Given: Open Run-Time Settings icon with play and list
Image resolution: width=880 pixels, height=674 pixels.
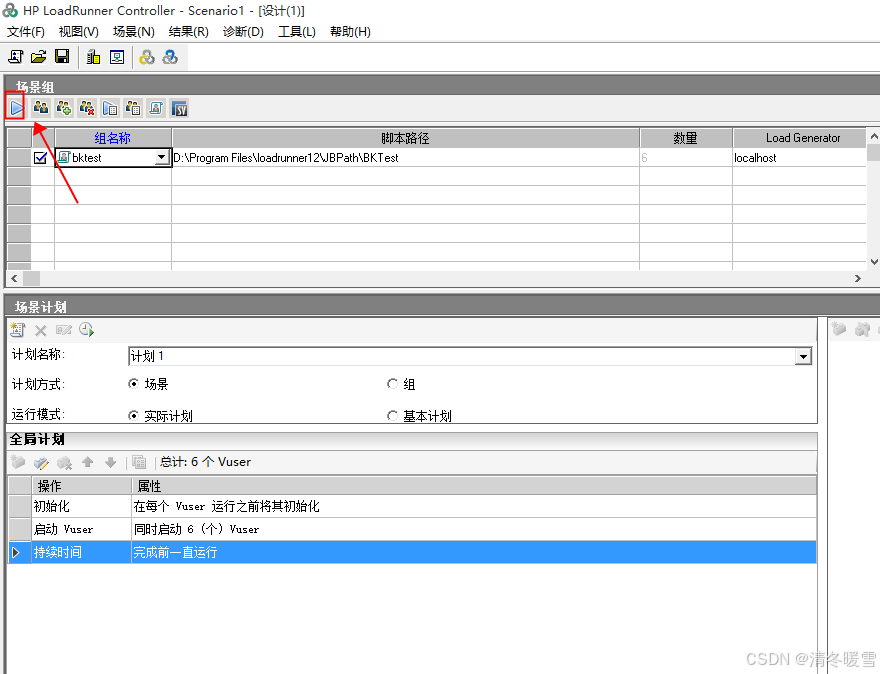Looking at the screenshot, I should coord(110,108).
